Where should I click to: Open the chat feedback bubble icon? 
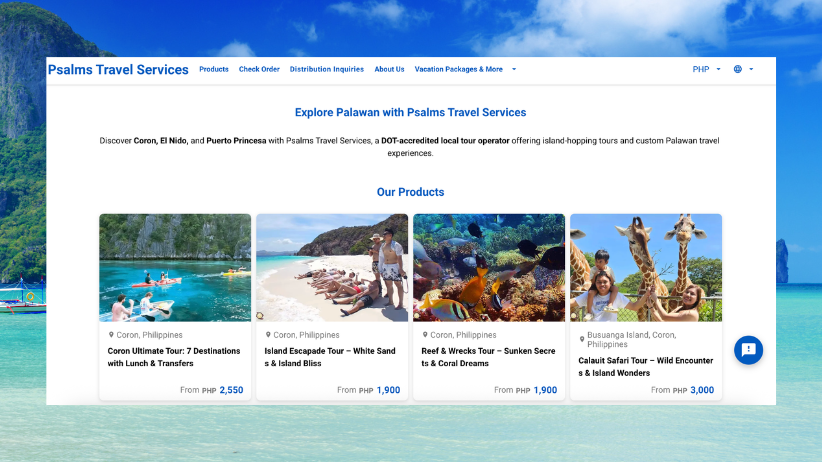tap(748, 350)
